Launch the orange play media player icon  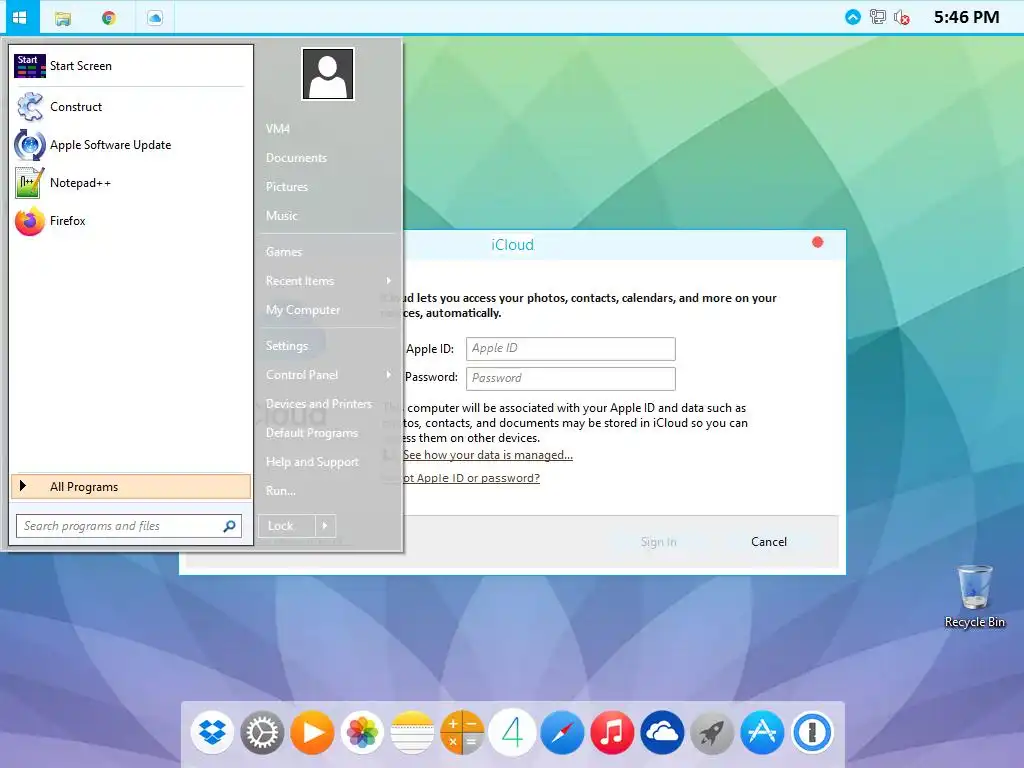point(312,732)
